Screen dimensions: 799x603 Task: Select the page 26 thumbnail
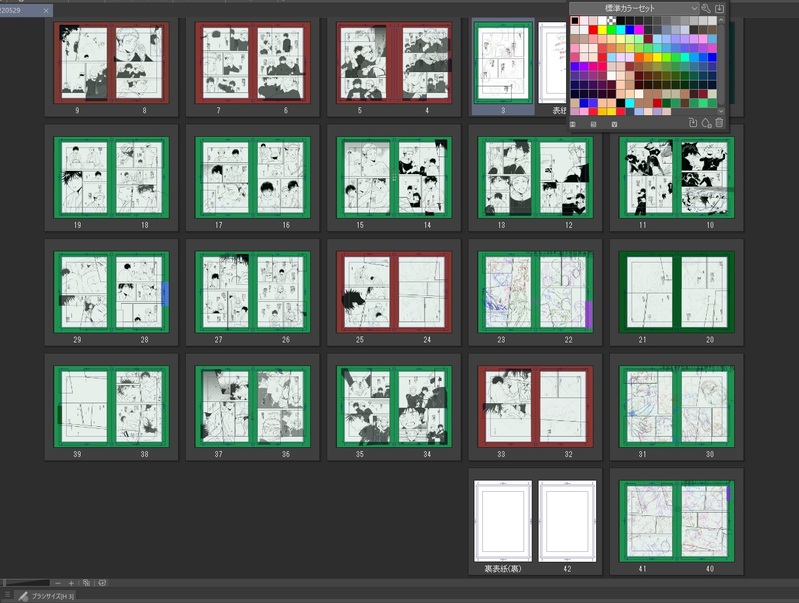[281, 292]
